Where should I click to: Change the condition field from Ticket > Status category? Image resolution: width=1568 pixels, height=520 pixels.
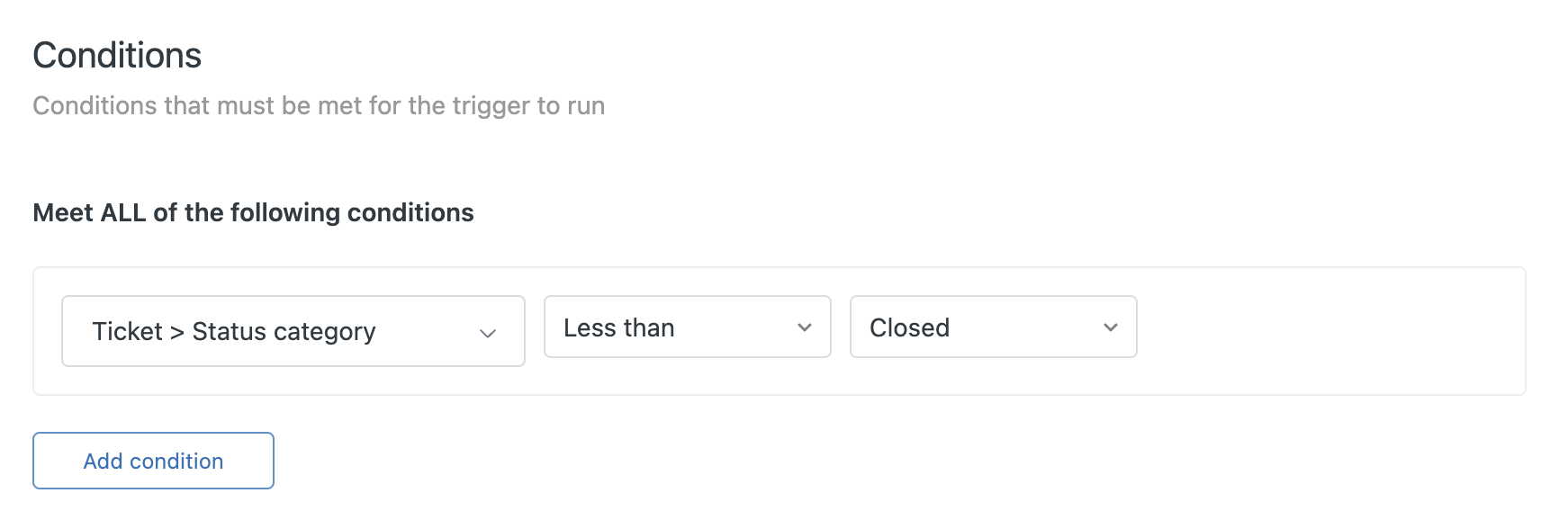coord(293,331)
